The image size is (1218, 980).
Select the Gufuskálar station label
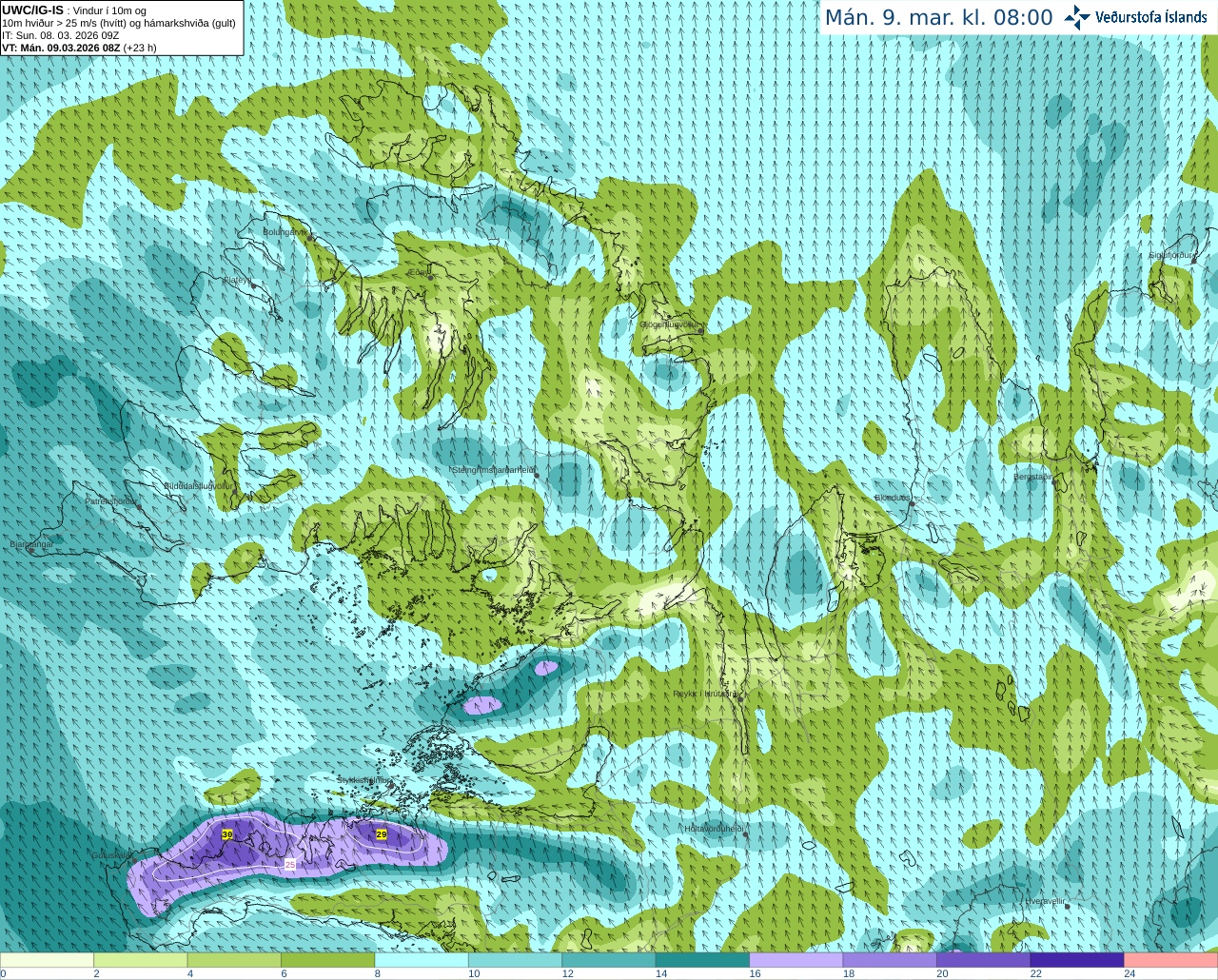[x=111, y=856]
